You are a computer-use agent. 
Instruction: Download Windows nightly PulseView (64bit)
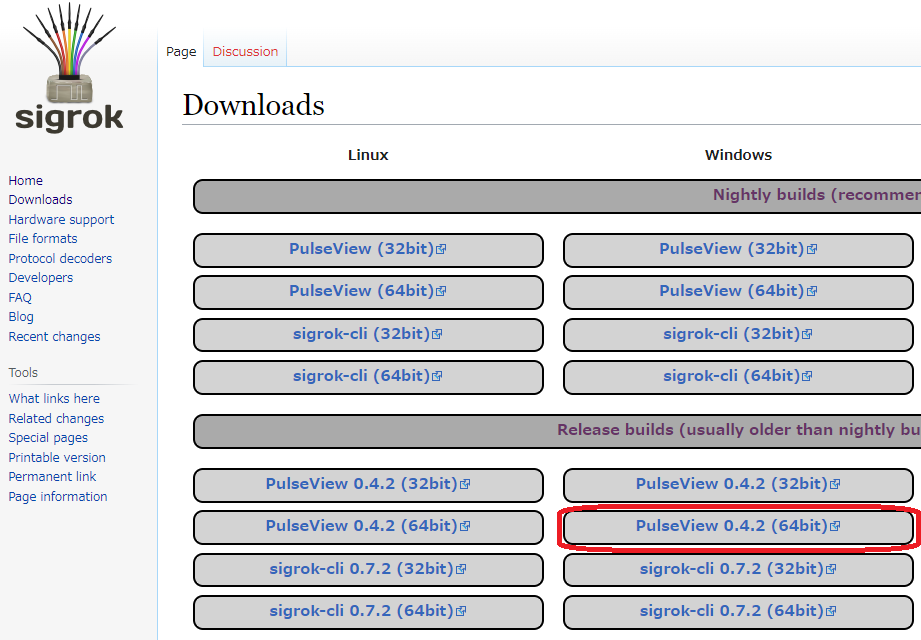738,291
